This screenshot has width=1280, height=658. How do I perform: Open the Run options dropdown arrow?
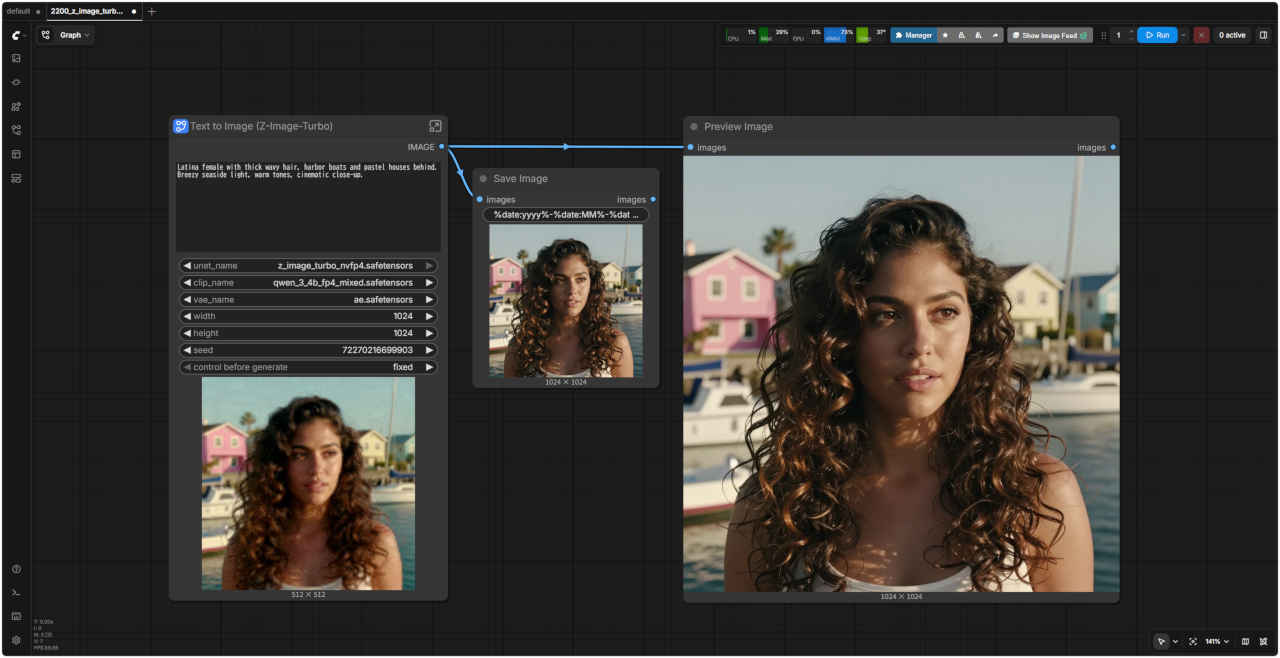1184,35
